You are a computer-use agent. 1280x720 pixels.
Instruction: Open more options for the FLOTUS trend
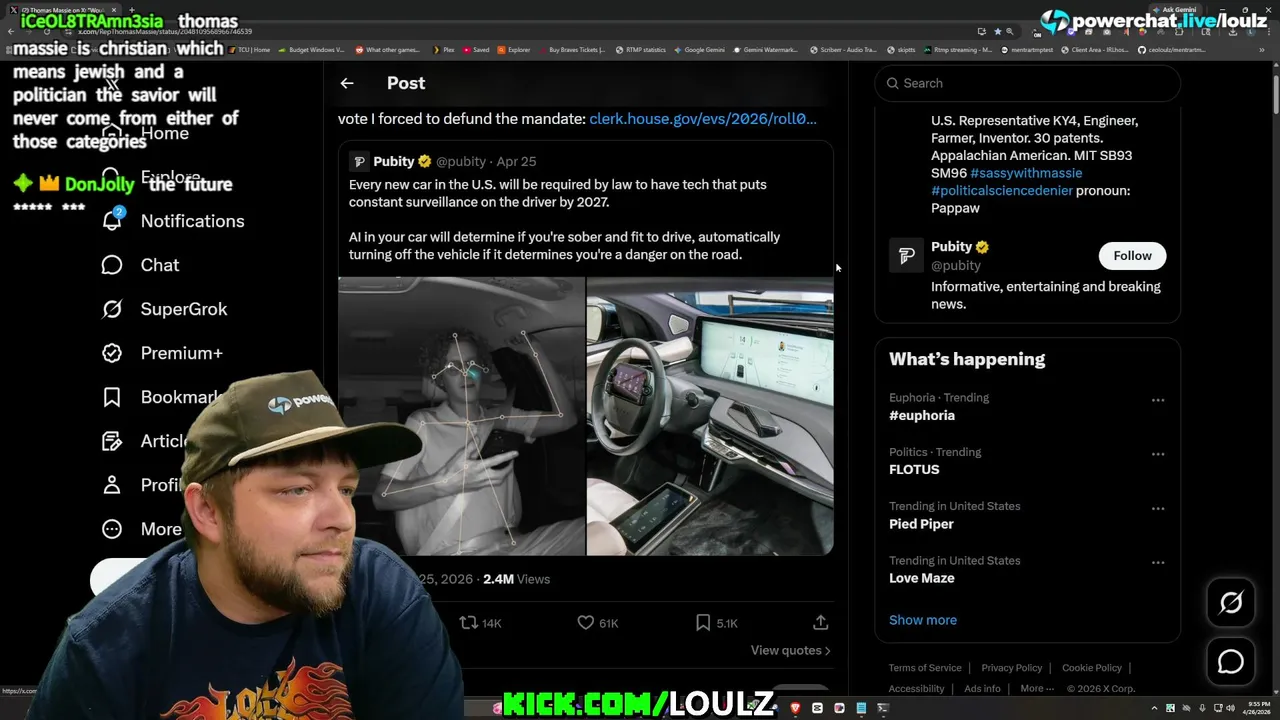point(1158,454)
